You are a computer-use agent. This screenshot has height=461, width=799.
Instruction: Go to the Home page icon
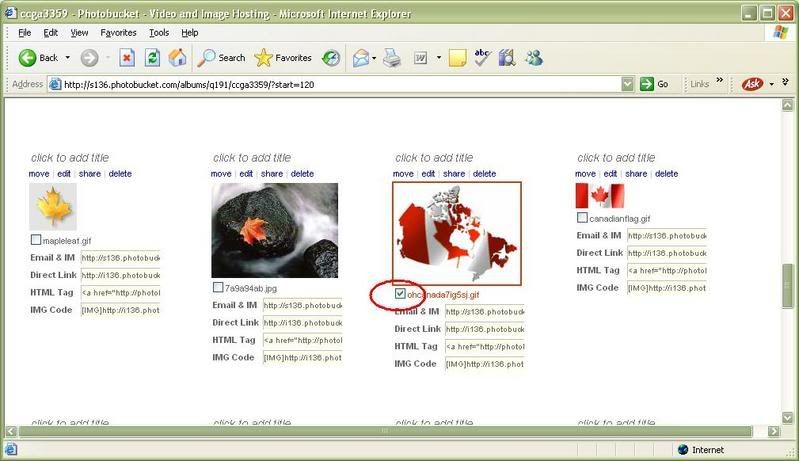point(177,58)
